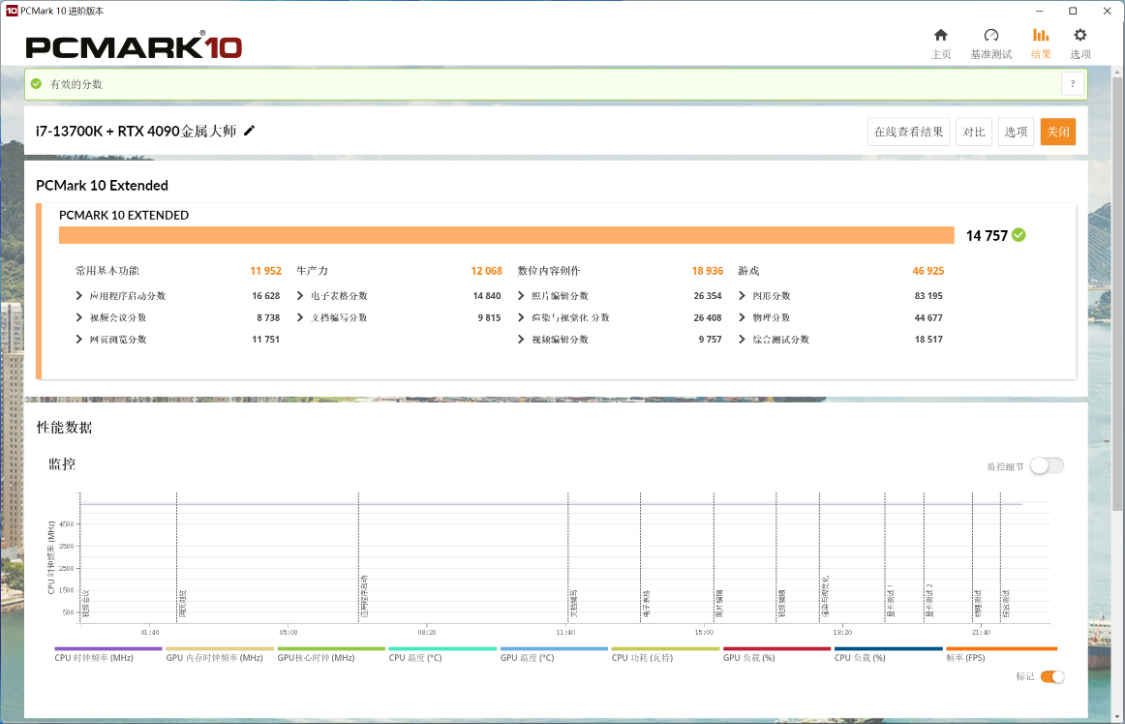Click the GPU load (GPU 负载) red legend
This screenshot has height=724, width=1125.
(x=776, y=653)
